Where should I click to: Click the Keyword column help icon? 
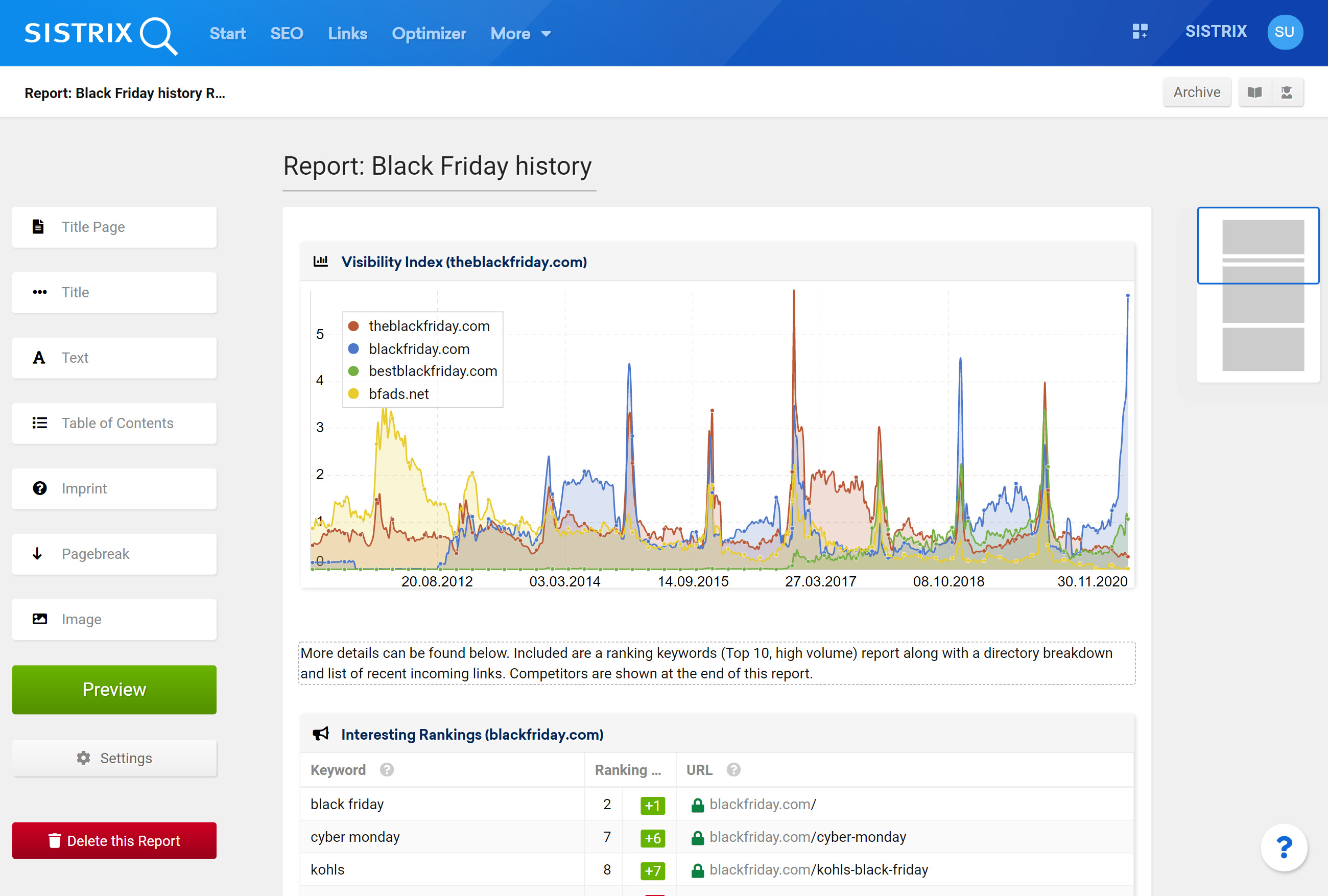click(x=387, y=770)
